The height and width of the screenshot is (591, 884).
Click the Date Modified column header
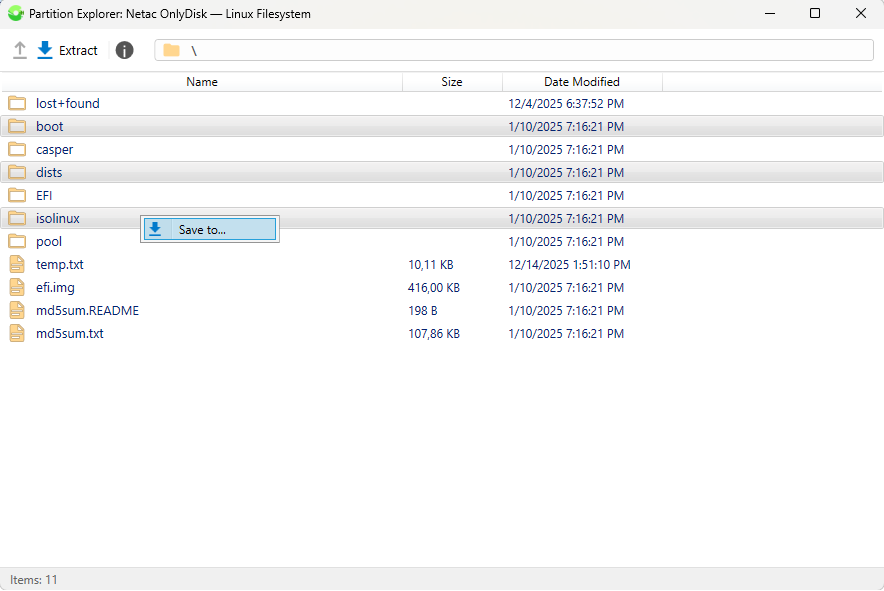click(x=582, y=81)
